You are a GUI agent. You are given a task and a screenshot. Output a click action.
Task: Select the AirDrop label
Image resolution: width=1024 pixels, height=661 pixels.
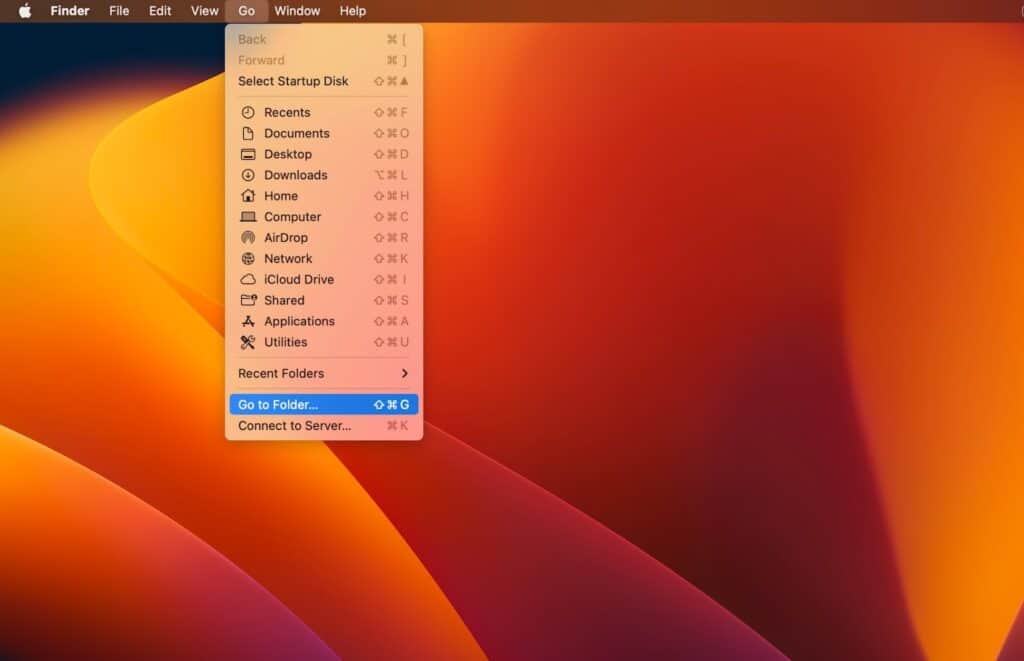click(x=286, y=238)
